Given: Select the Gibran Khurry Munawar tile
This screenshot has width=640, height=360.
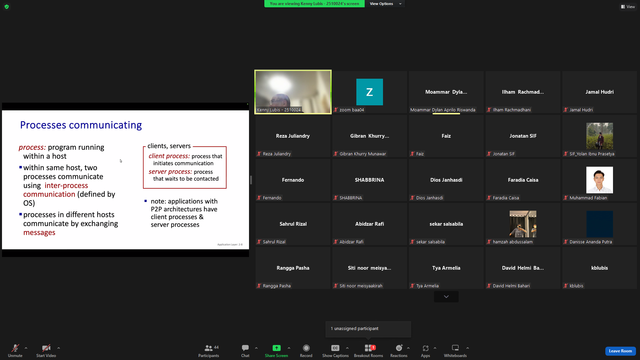Looking at the screenshot, I should [x=369, y=136].
